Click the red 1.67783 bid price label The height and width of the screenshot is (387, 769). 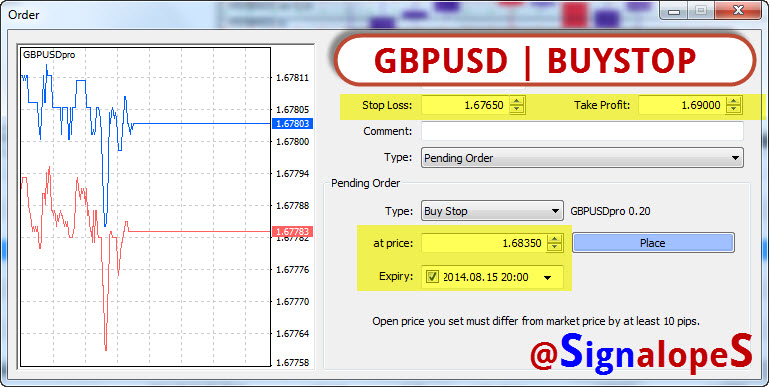[292, 232]
